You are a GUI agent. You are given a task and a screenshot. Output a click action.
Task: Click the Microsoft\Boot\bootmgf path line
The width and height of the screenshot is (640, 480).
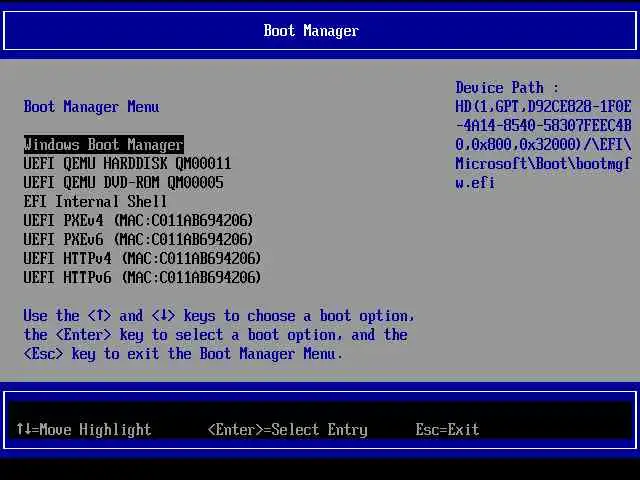tap(543, 164)
